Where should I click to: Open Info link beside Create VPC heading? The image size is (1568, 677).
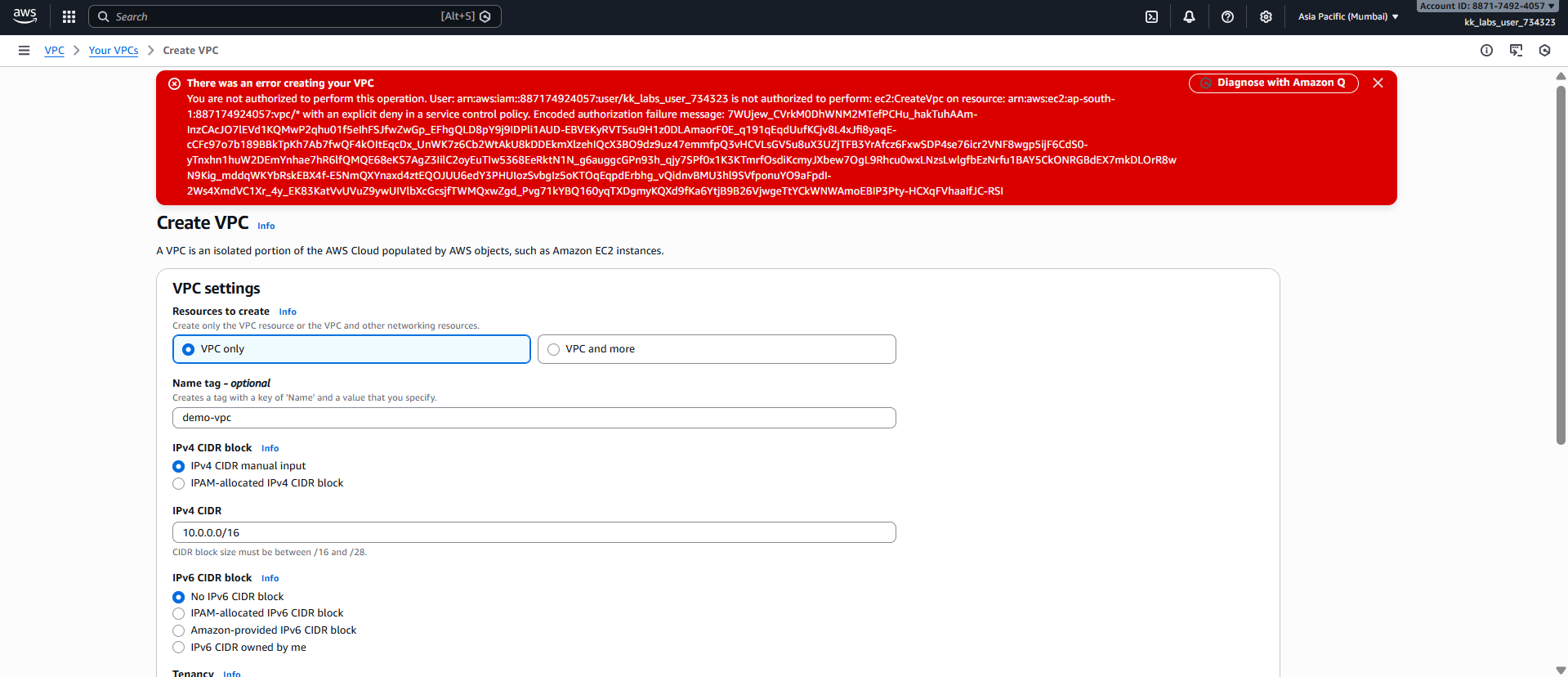[x=266, y=226]
